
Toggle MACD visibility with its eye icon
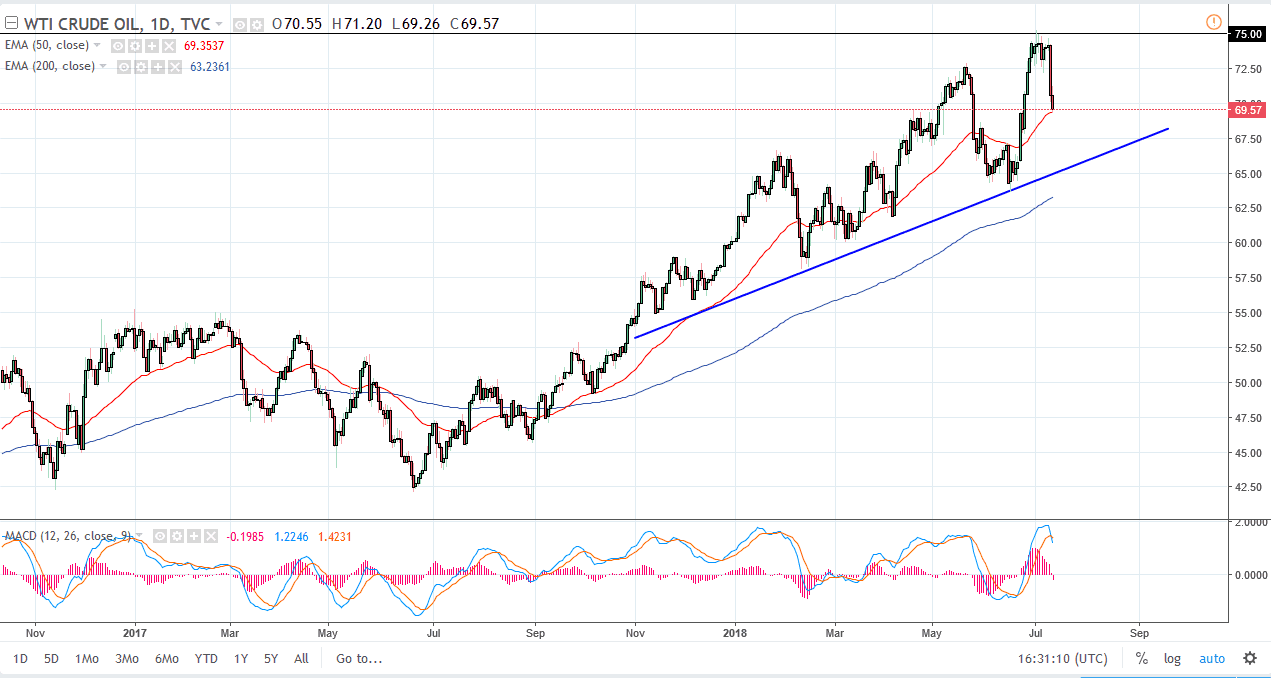[x=158, y=536]
